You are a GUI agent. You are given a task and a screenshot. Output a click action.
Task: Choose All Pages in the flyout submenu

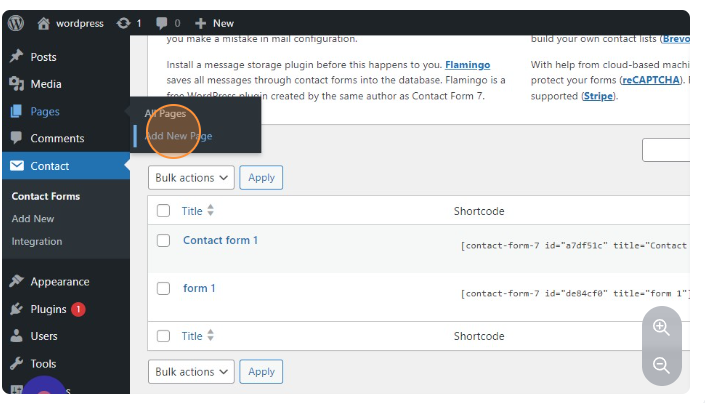(x=166, y=114)
